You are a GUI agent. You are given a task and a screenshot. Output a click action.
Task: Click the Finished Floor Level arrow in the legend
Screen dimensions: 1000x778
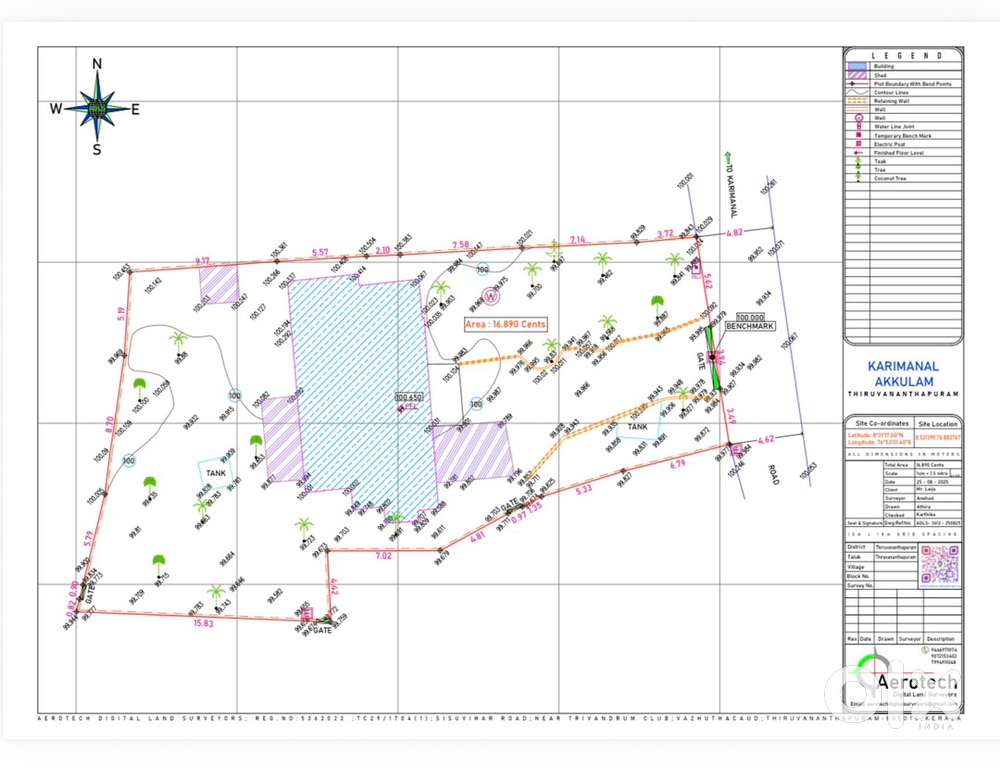tap(858, 153)
